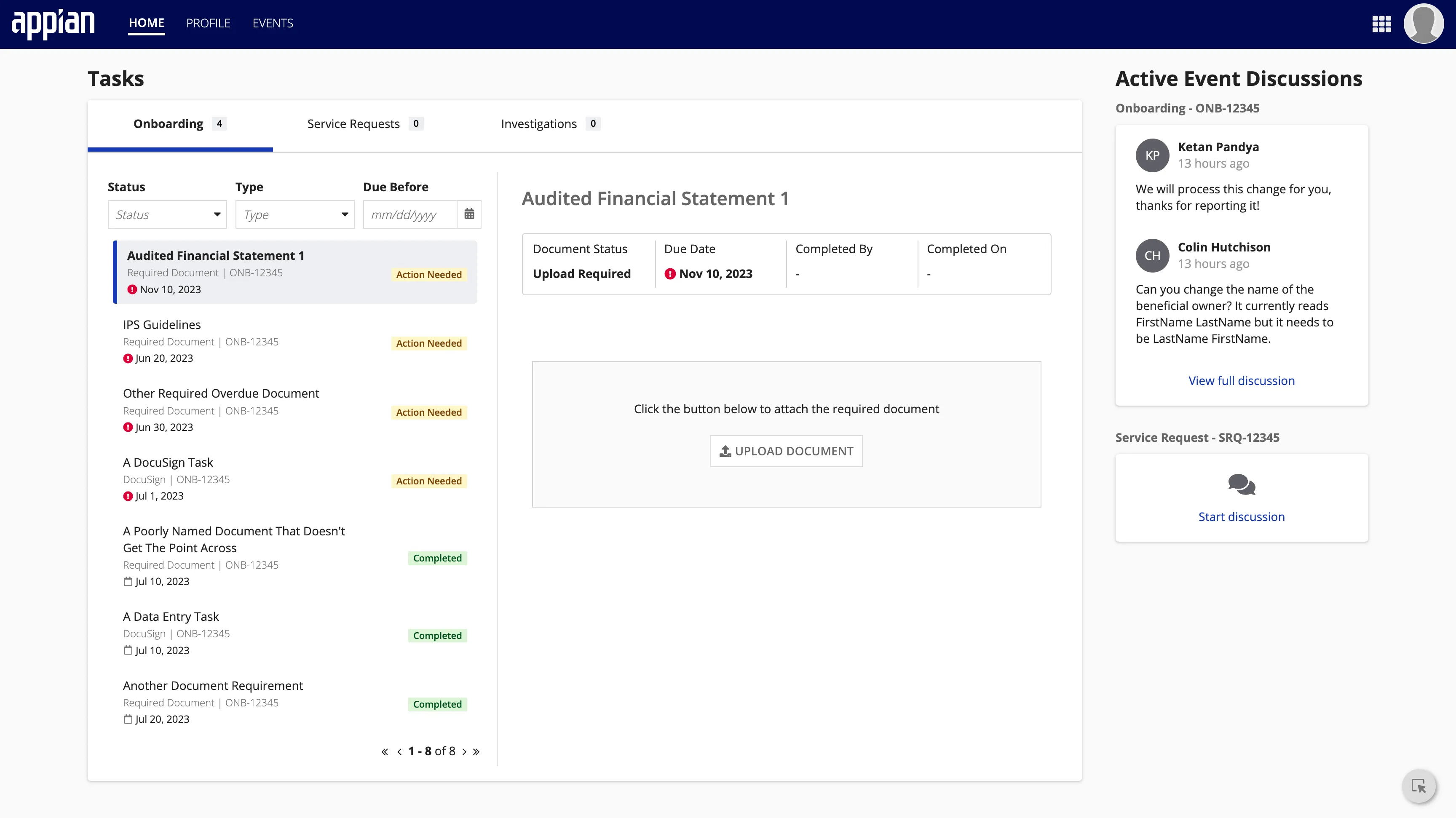
Task: Click the Start discussion link
Action: [x=1241, y=516]
